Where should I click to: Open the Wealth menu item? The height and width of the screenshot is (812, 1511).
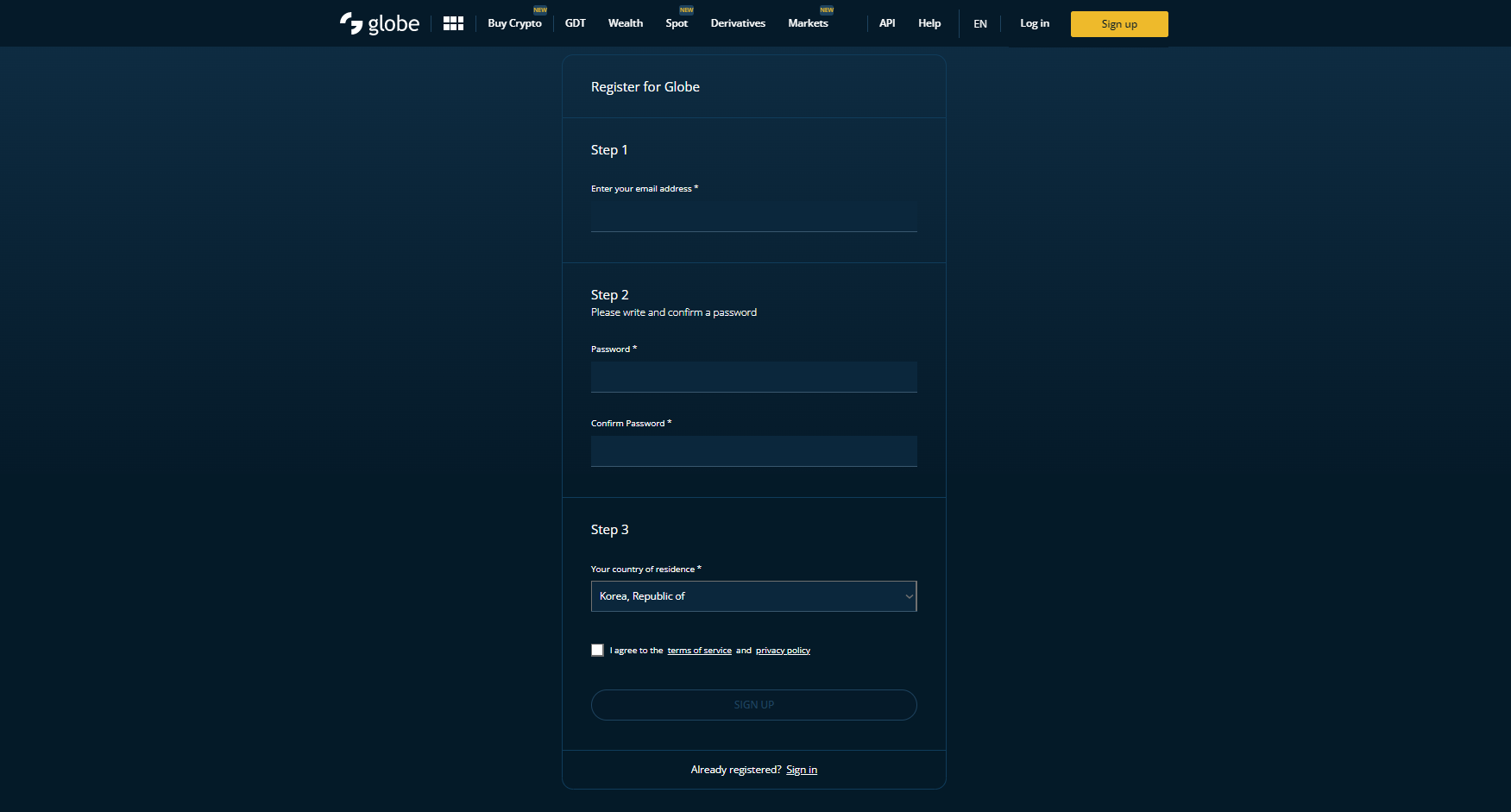pyautogui.click(x=625, y=23)
